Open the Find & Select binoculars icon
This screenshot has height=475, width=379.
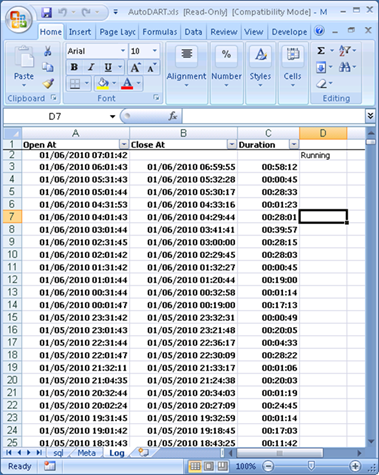tap(345, 67)
